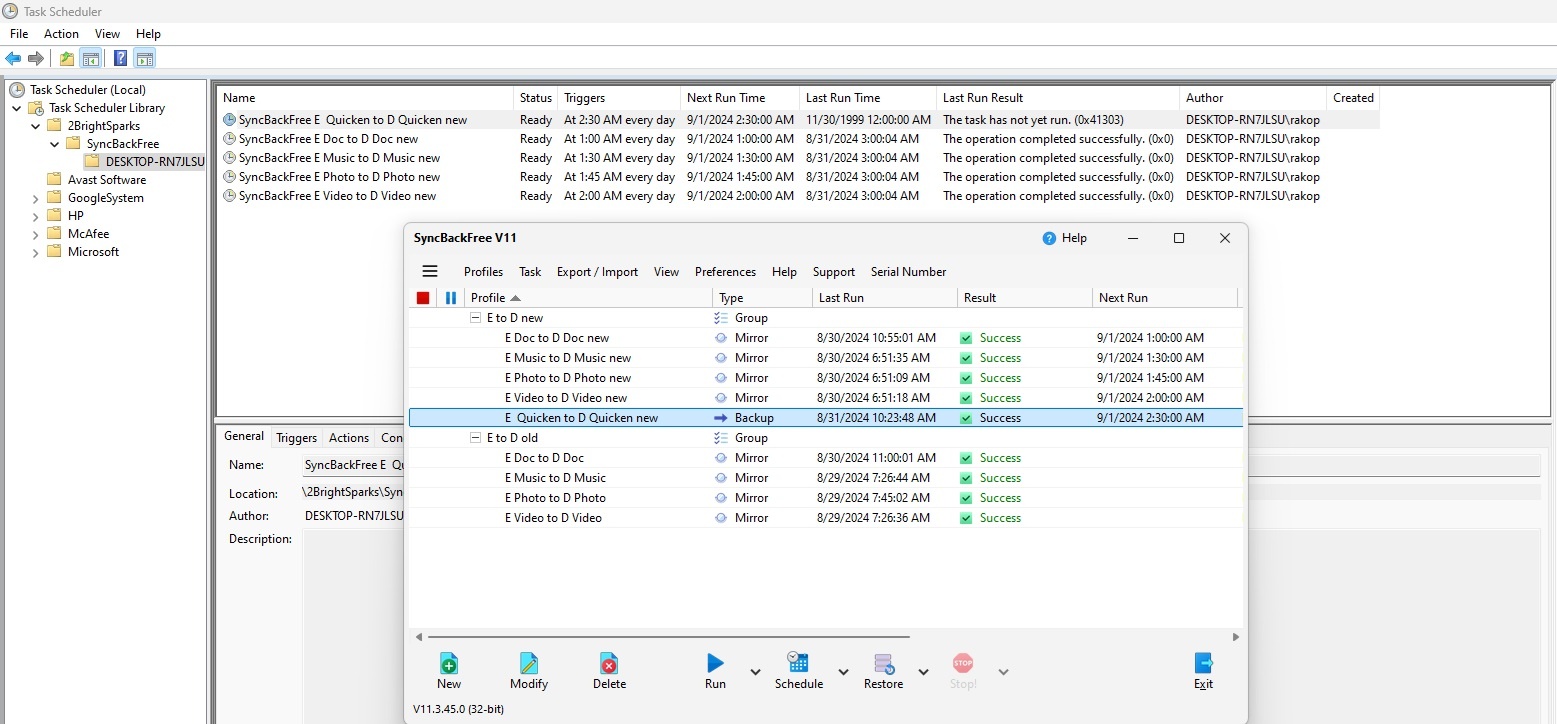
Task: Select the DESKTOP-RN7JLSU folder in tree
Action: click(155, 162)
